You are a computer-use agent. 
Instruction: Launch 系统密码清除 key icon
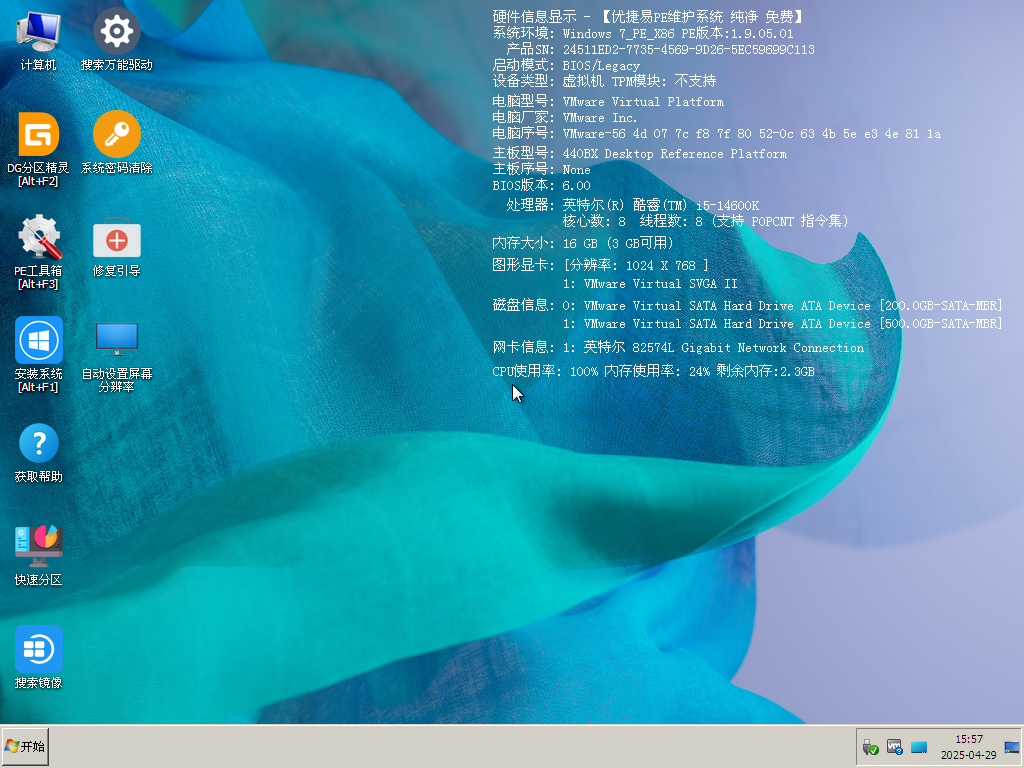(x=117, y=136)
